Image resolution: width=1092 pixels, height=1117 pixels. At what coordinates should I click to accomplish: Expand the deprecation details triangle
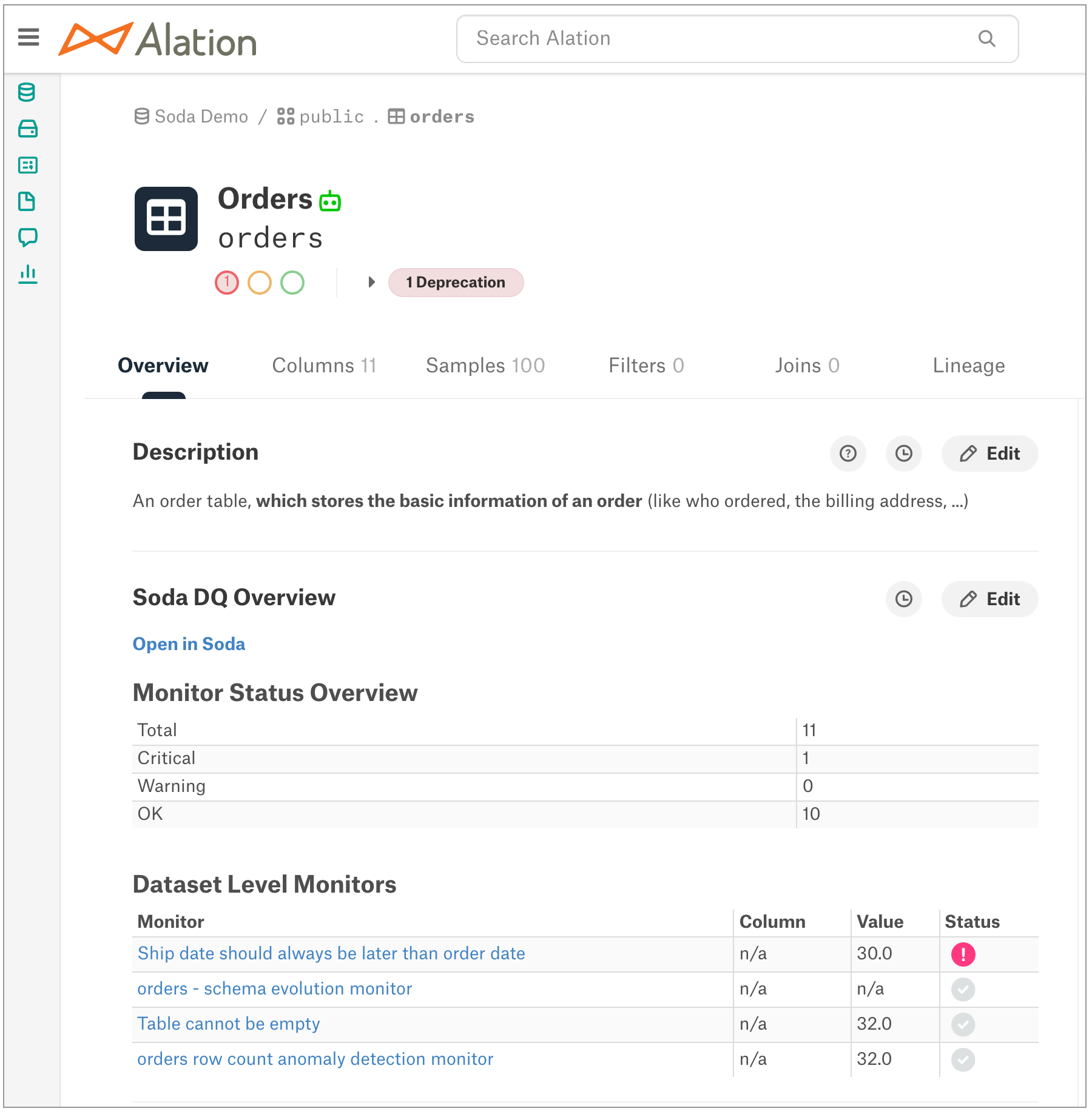tap(371, 282)
